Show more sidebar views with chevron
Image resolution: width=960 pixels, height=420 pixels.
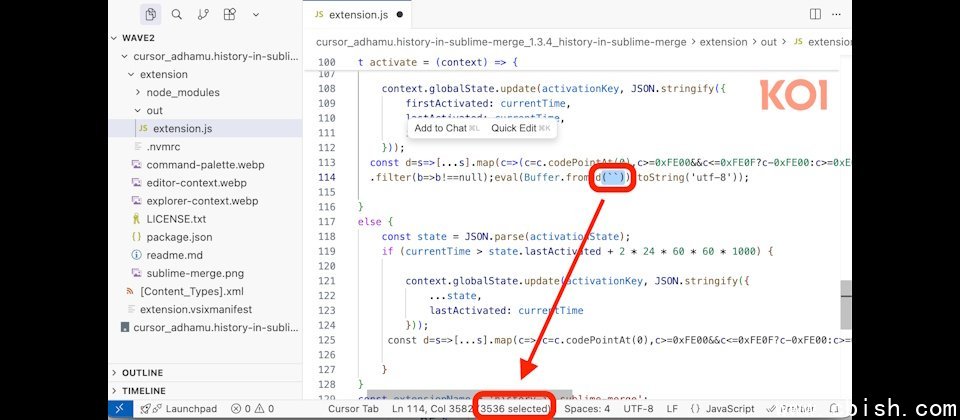(256, 14)
